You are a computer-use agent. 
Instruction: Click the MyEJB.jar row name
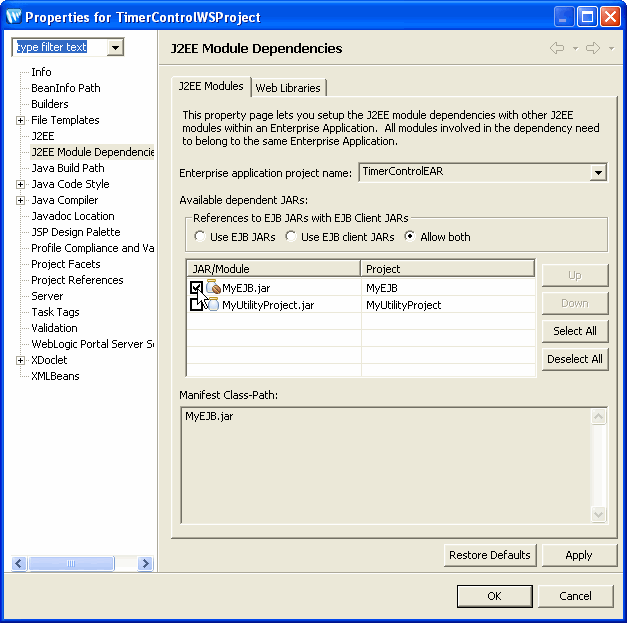pos(246,288)
